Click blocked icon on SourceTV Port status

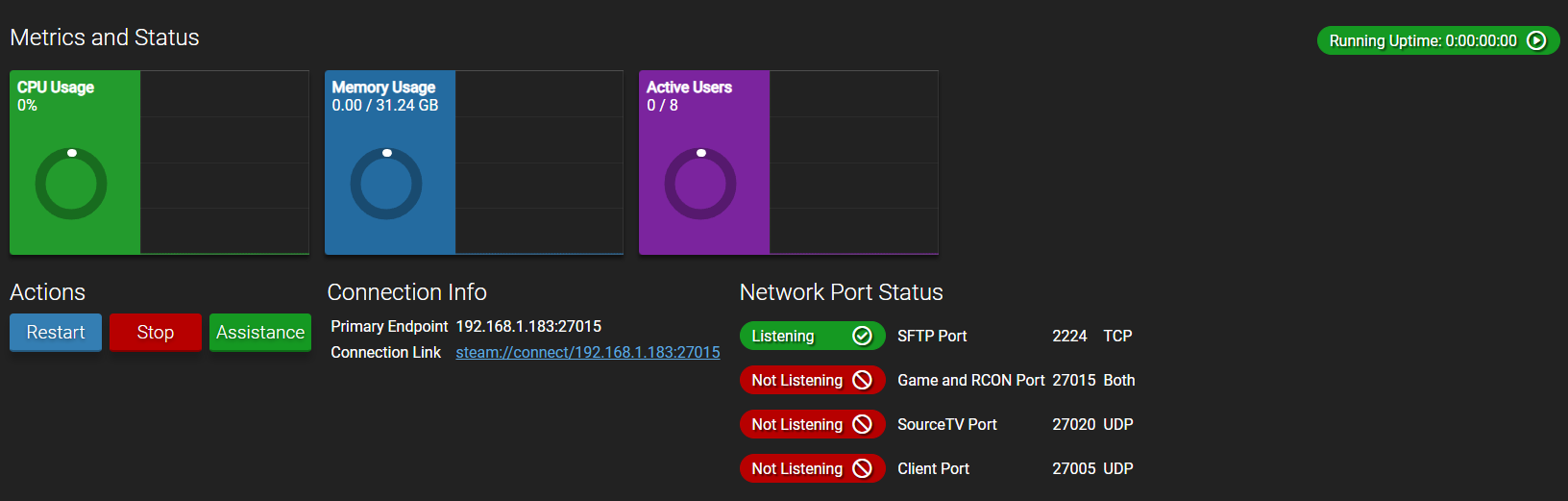tap(862, 424)
